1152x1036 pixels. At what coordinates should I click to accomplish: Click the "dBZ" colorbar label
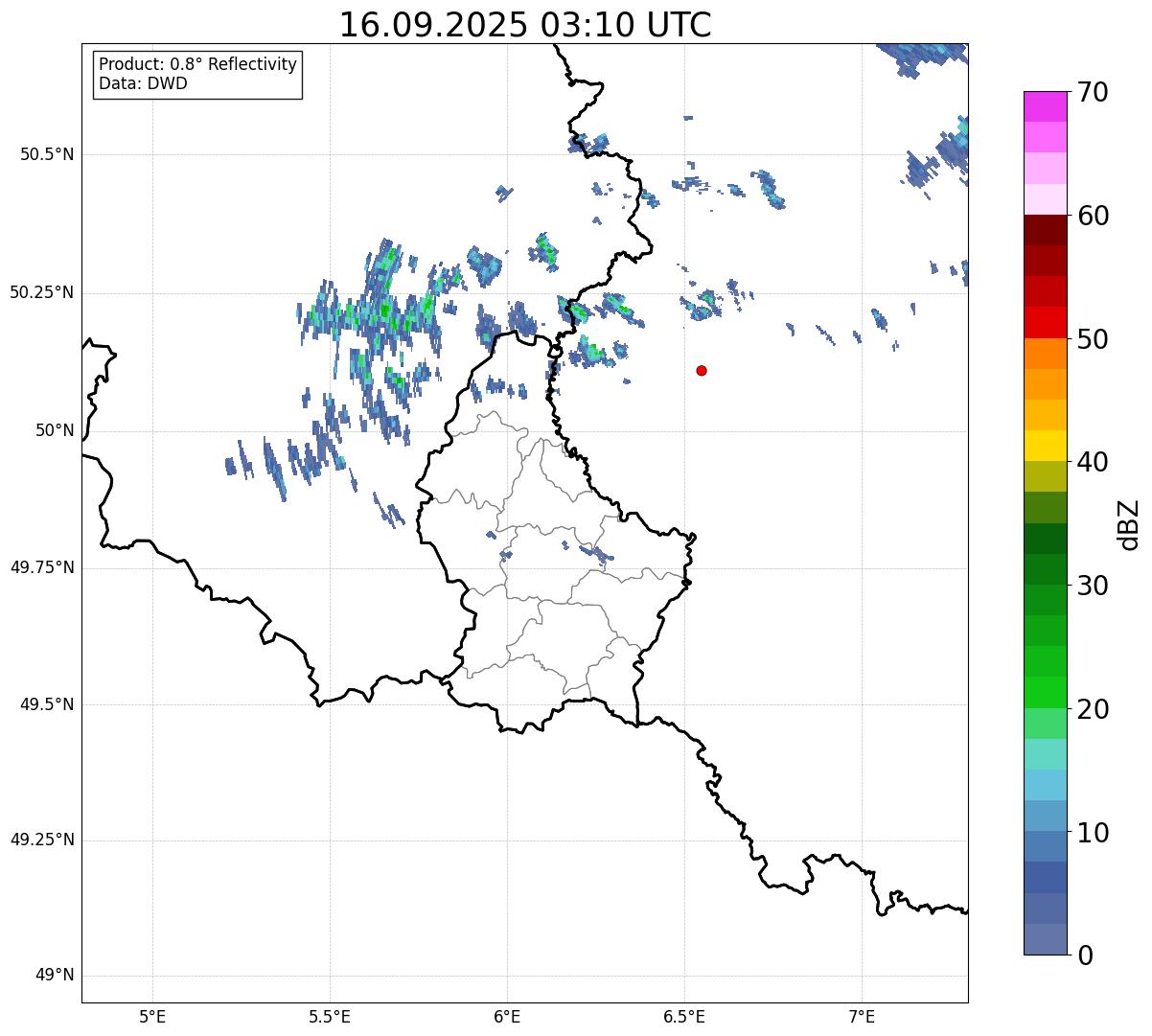pos(1129,523)
